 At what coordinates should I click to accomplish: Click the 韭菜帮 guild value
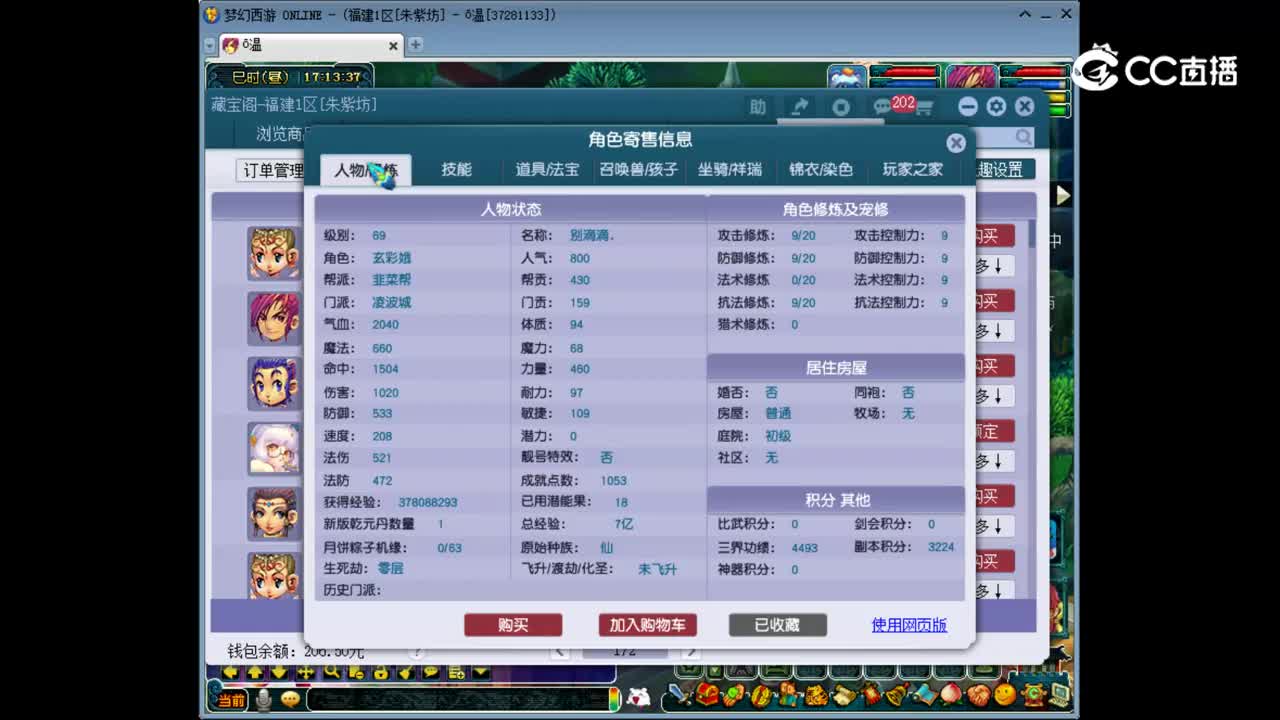(x=391, y=280)
